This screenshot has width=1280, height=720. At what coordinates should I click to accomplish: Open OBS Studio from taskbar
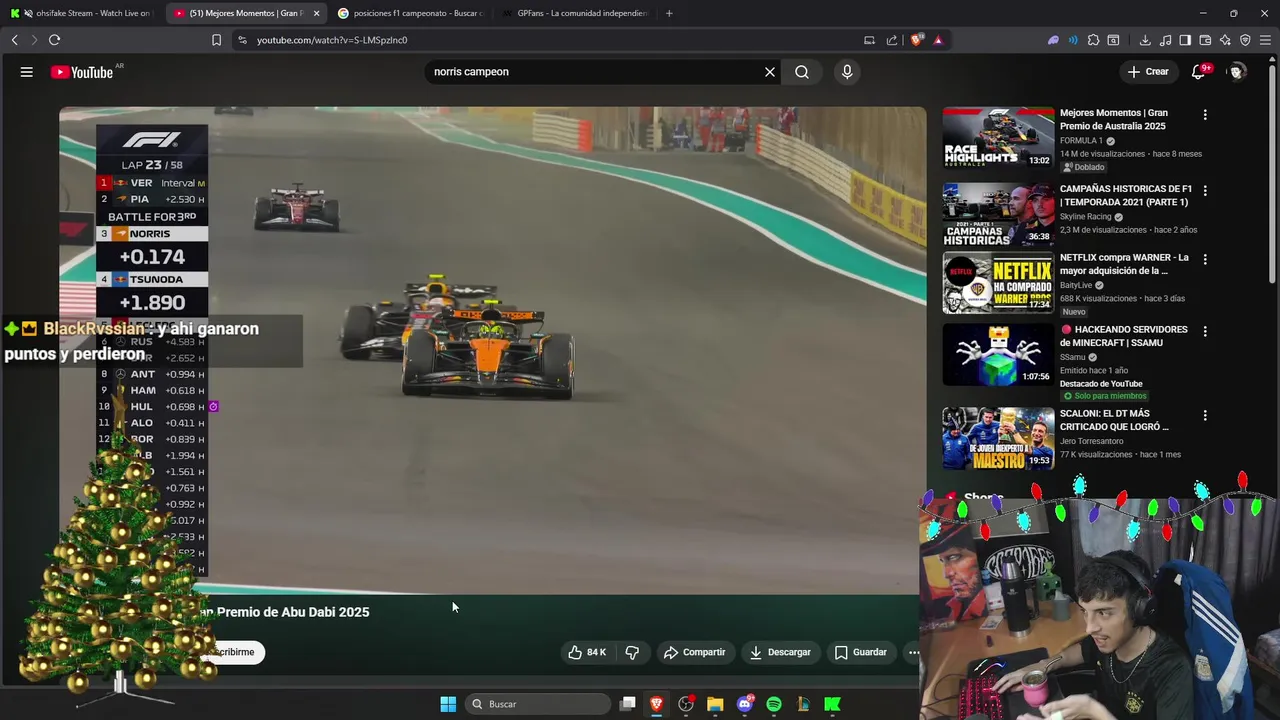686,704
